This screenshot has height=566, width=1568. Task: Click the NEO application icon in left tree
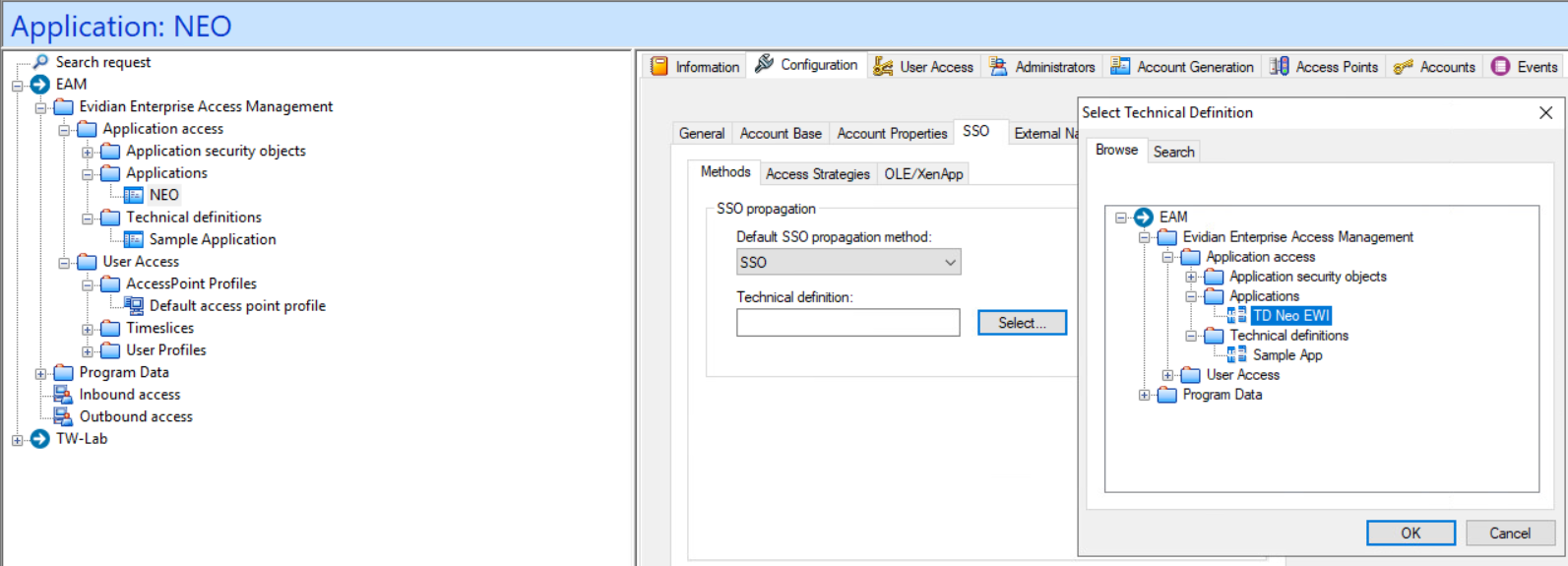click(134, 195)
